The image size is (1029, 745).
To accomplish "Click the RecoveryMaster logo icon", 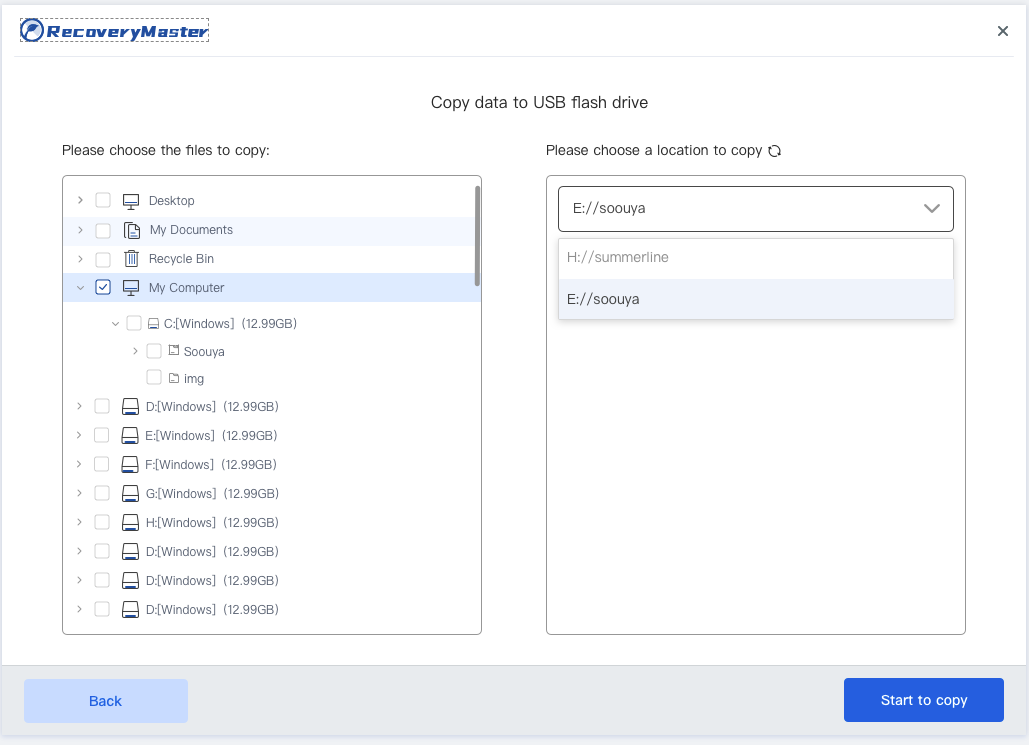I will (x=33, y=31).
